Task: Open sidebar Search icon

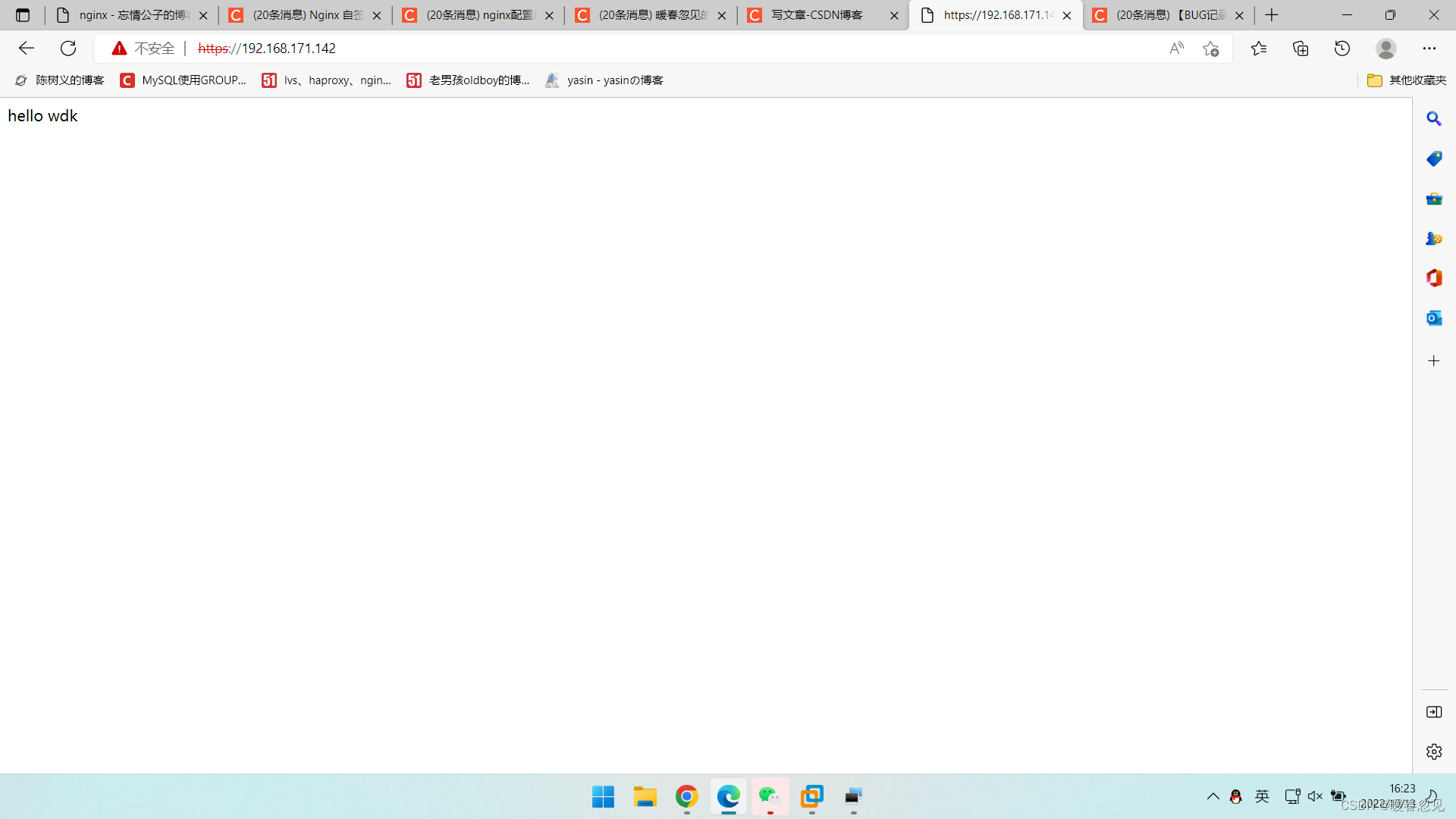Action: 1433,119
